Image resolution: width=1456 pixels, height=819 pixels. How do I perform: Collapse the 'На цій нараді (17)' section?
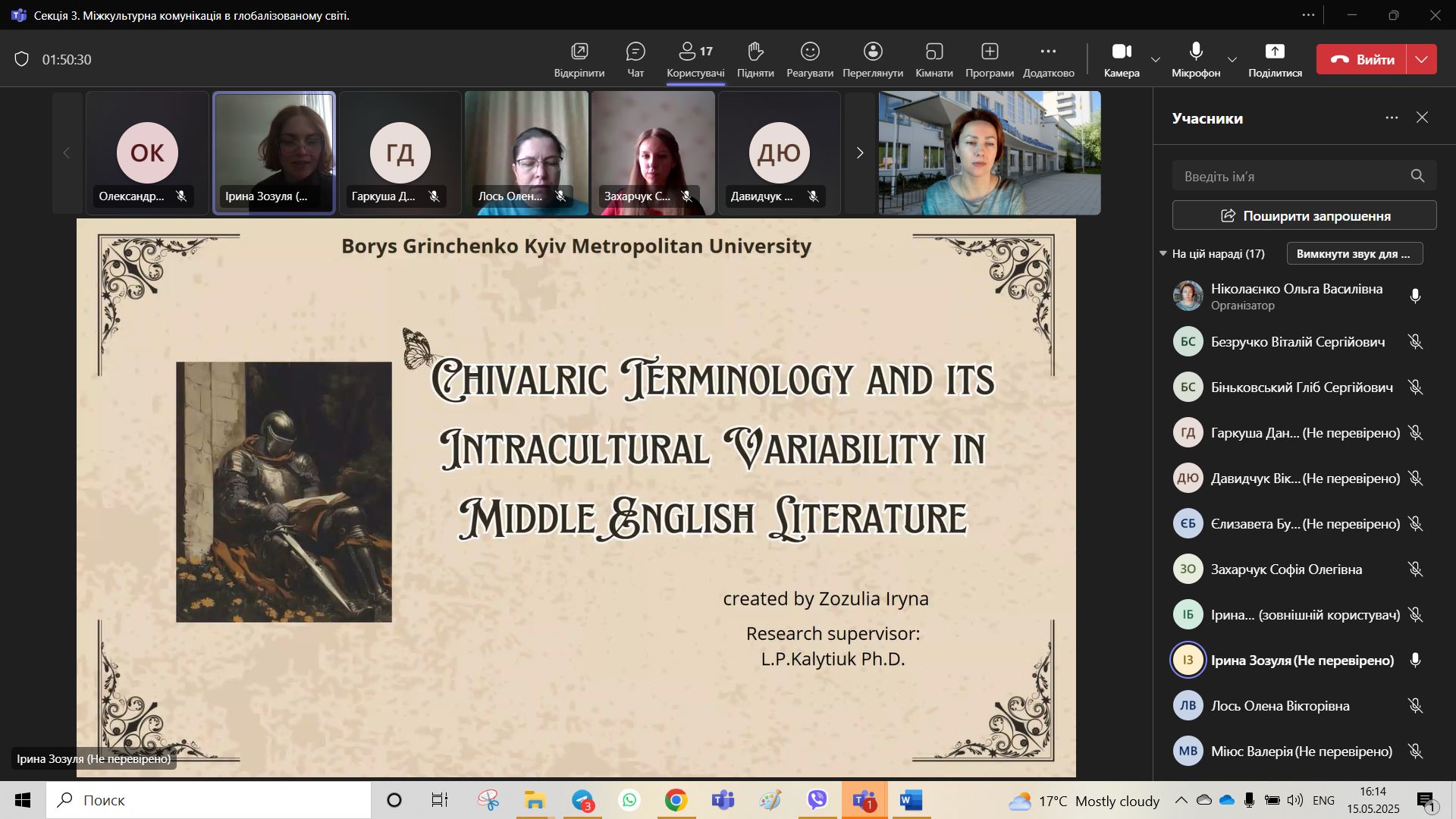pyautogui.click(x=1163, y=253)
